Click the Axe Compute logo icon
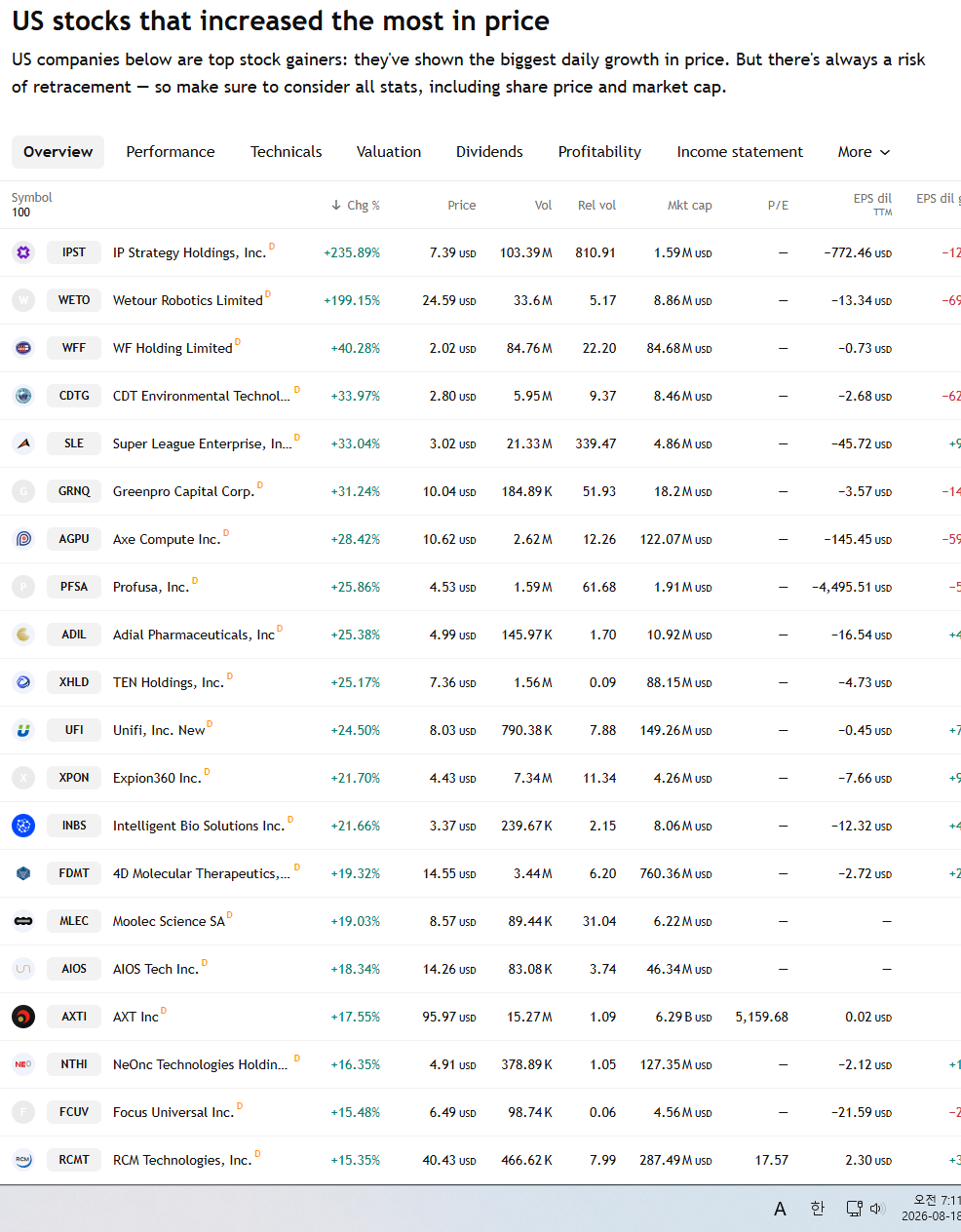961x1232 pixels. point(23,539)
